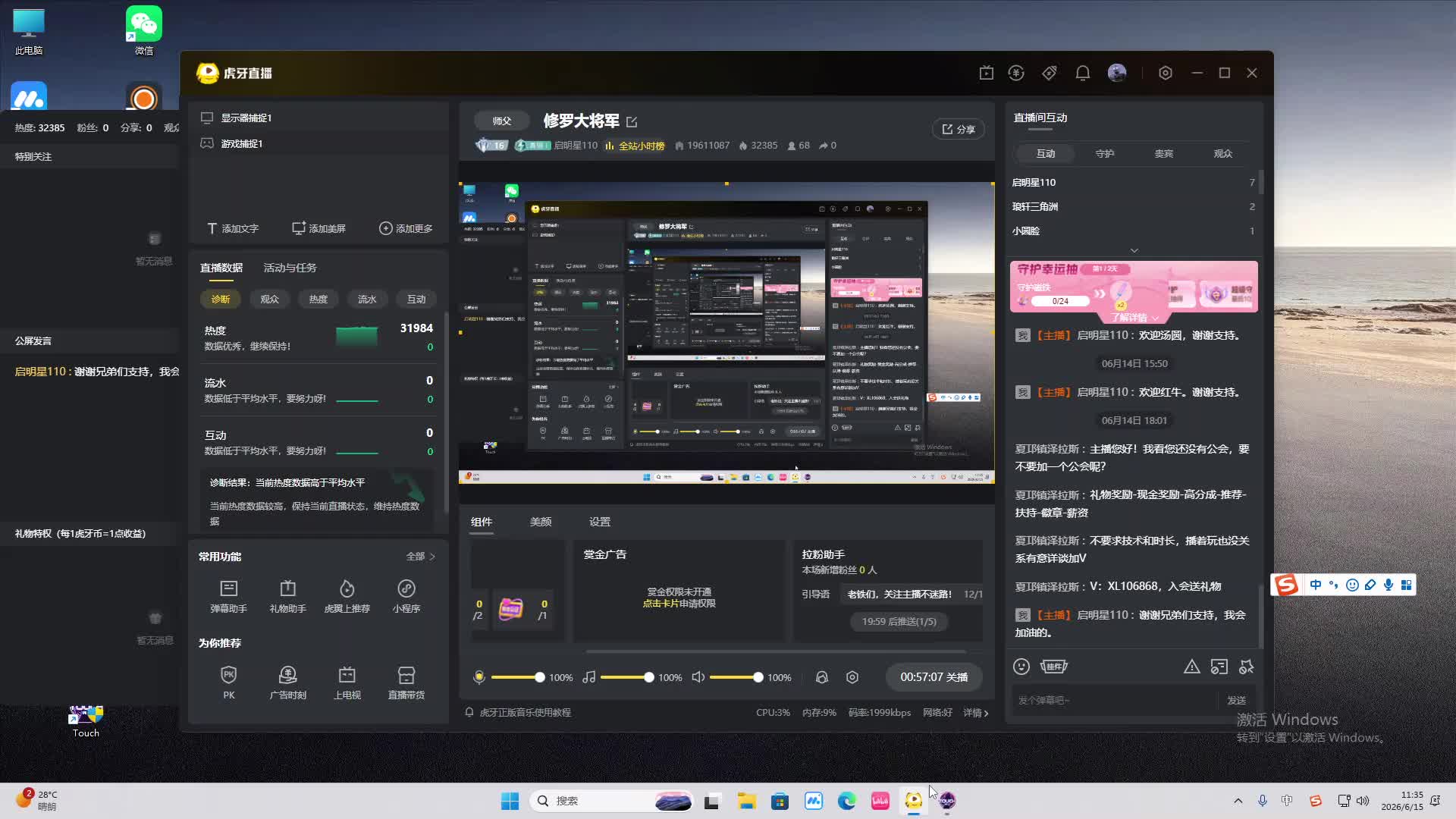Open hexagon settings icon in title bar
The image size is (1456, 819).
click(x=1166, y=73)
